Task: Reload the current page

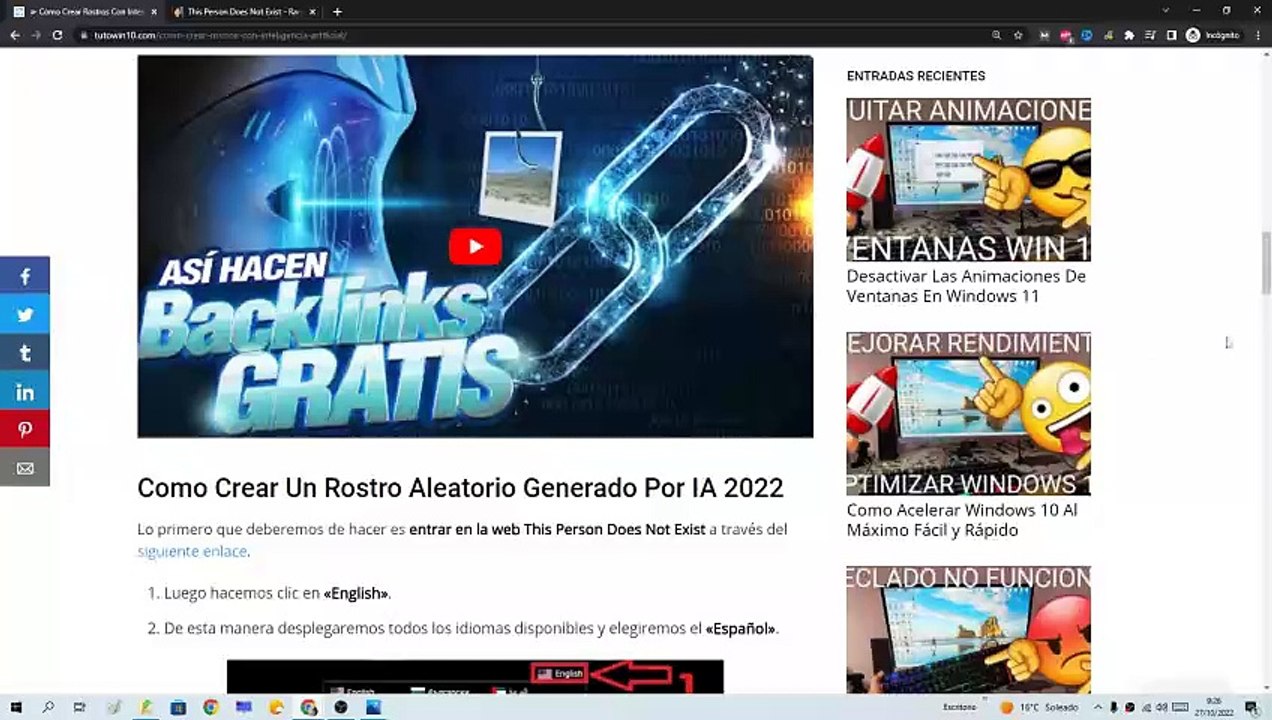Action: 58,35
